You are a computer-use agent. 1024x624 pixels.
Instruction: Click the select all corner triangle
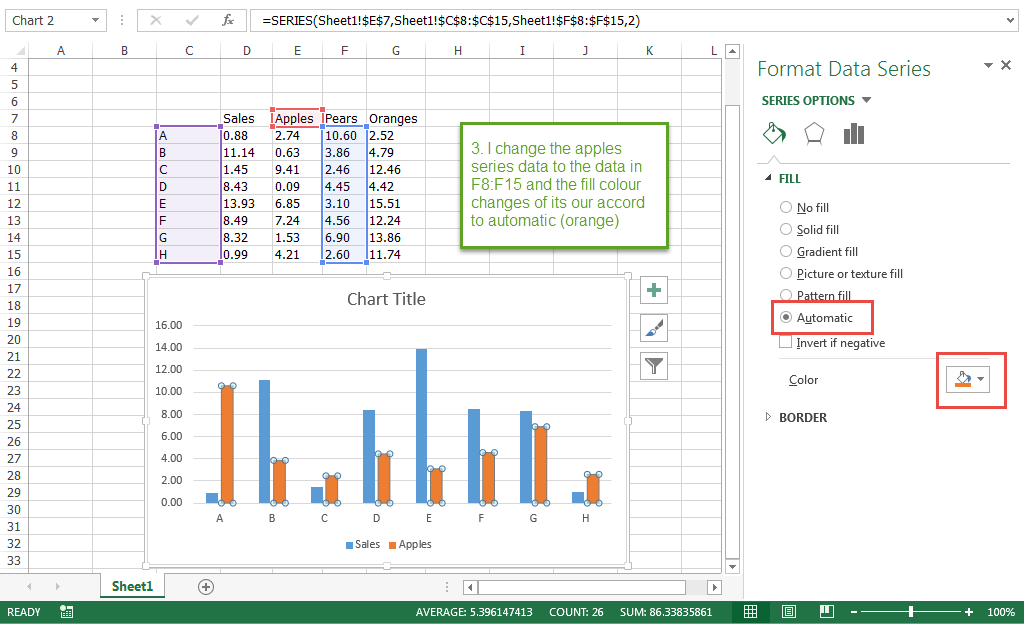pos(21,51)
